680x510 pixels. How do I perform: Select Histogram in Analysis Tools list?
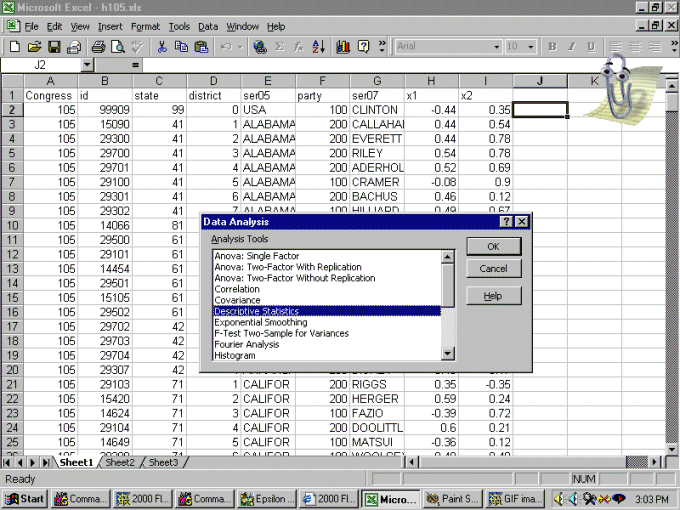235,356
